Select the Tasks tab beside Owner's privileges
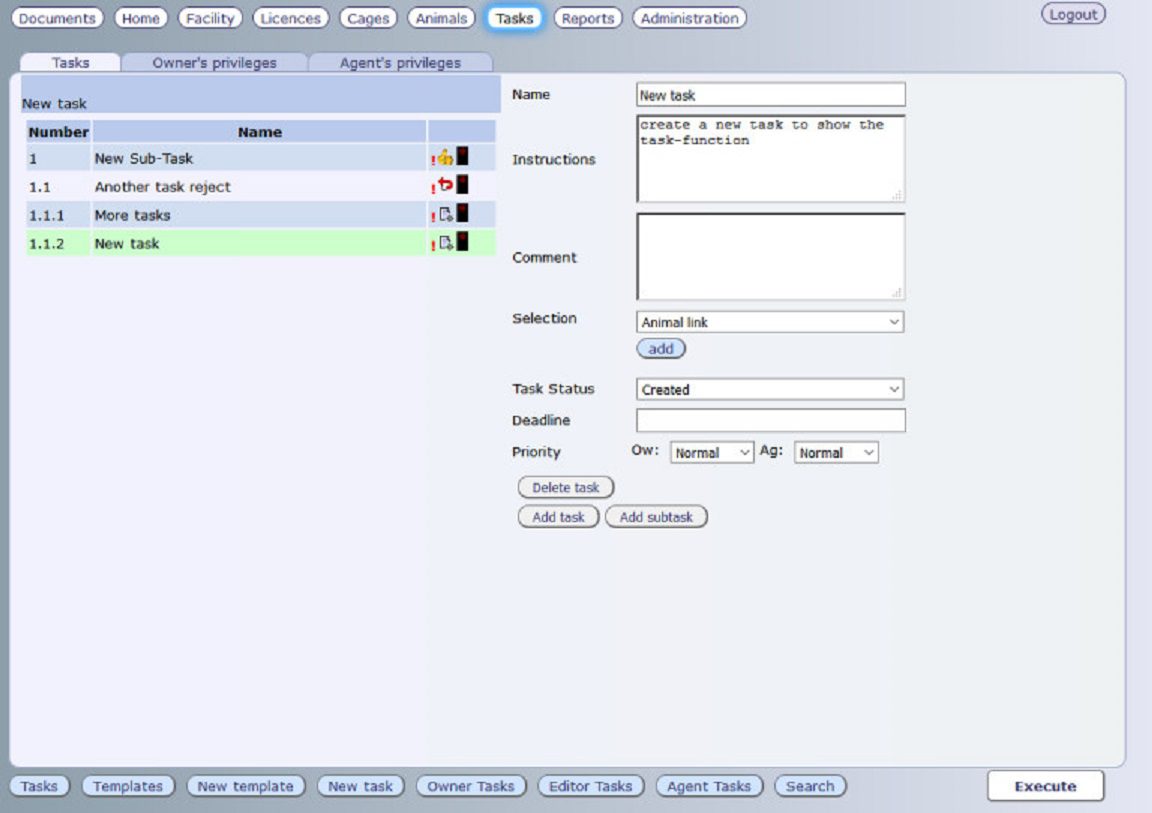 click(x=71, y=62)
